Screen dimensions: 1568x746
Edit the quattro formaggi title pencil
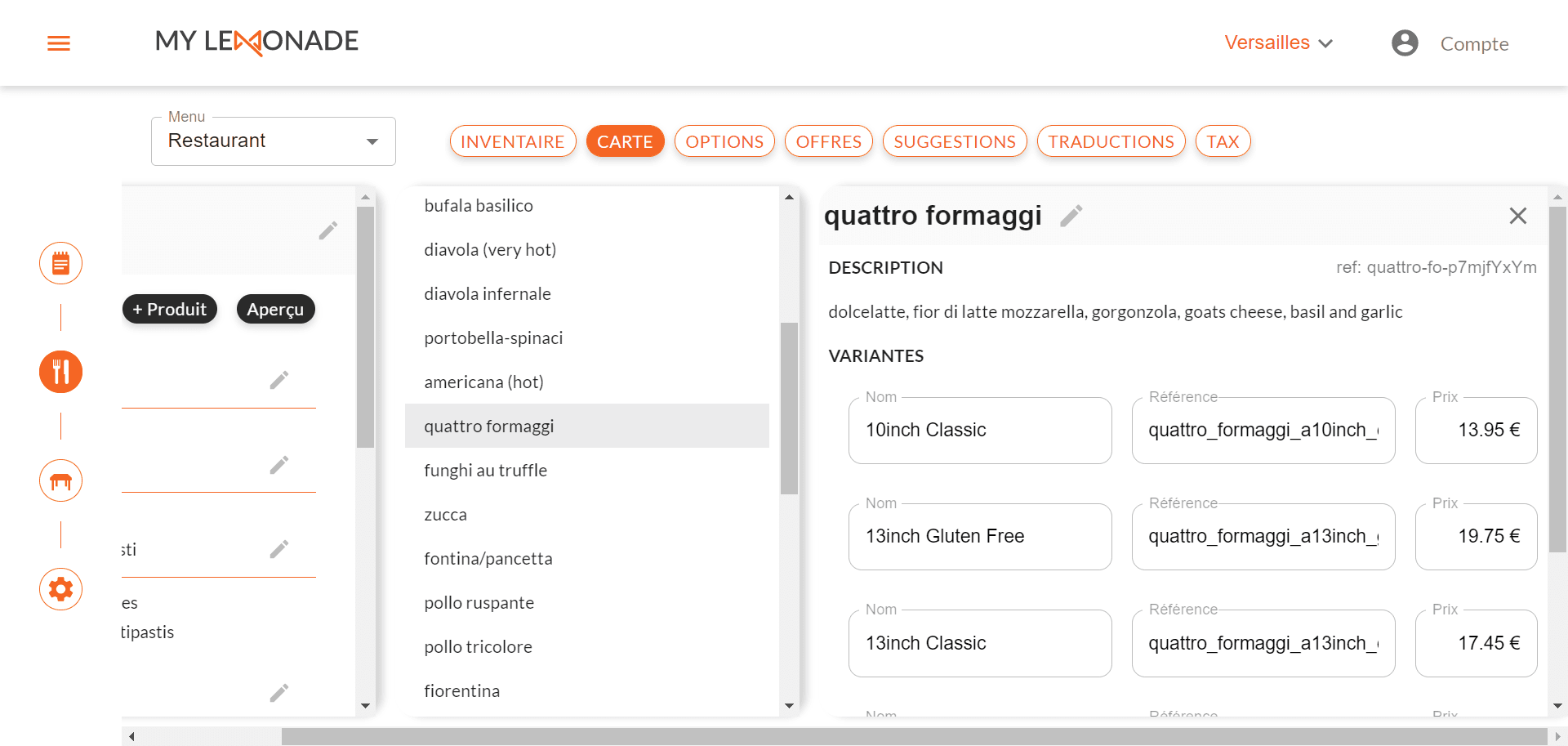(x=1071, y=216)
